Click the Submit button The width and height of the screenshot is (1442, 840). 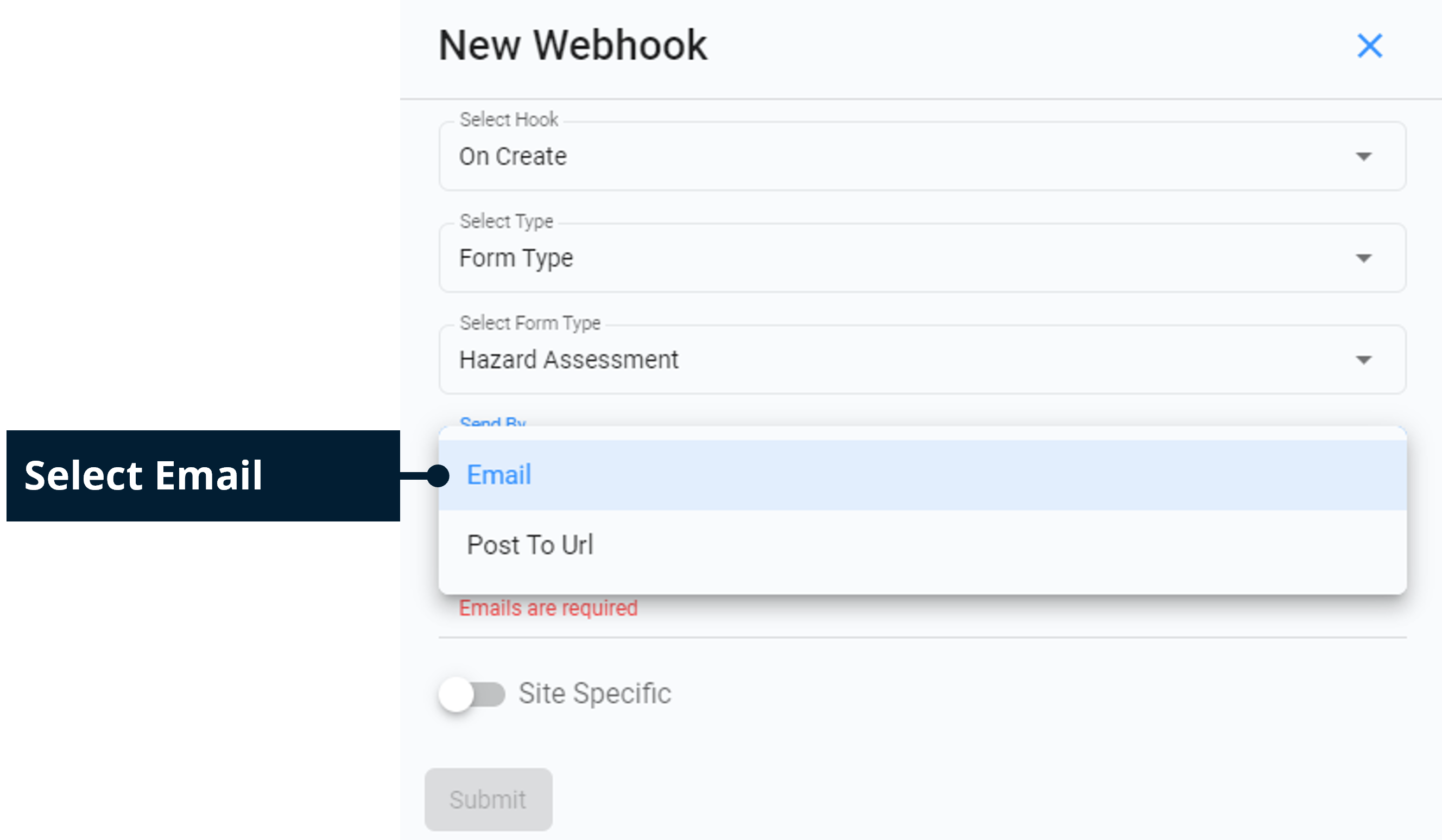coord(488,799)
